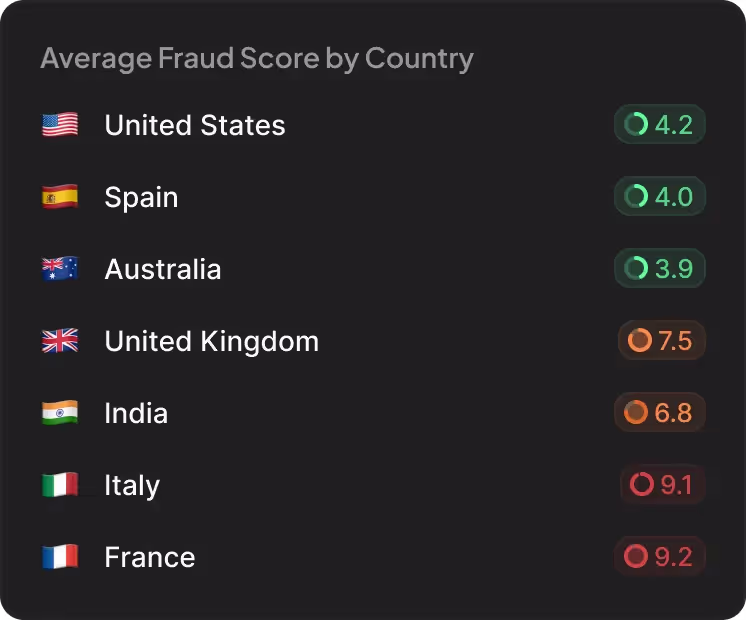Click the Spain flag icon
The image size is (746, 620).
pyautogui.click(x=60, y=197)
